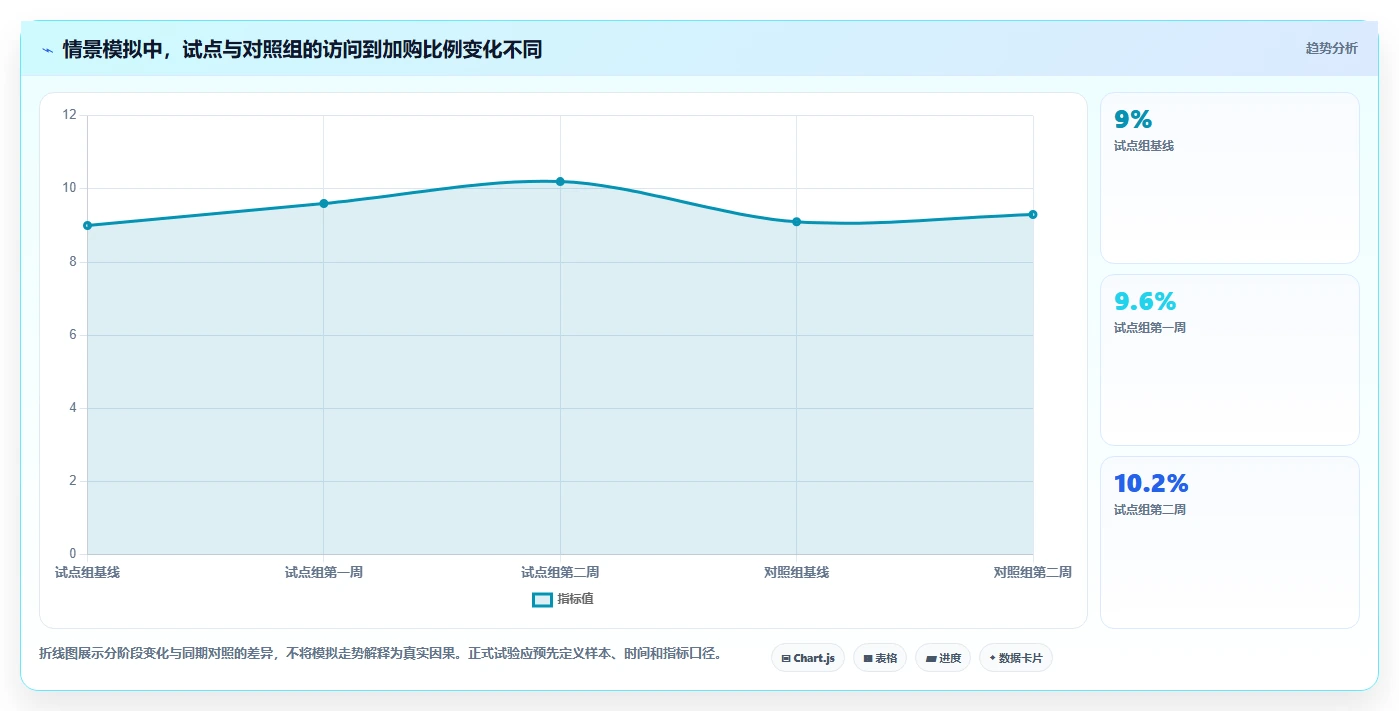Image resolution: width=1399 pixels, height=711 pixels.
Task: Click the data point for 试点组基线
Action: (87, 225)
